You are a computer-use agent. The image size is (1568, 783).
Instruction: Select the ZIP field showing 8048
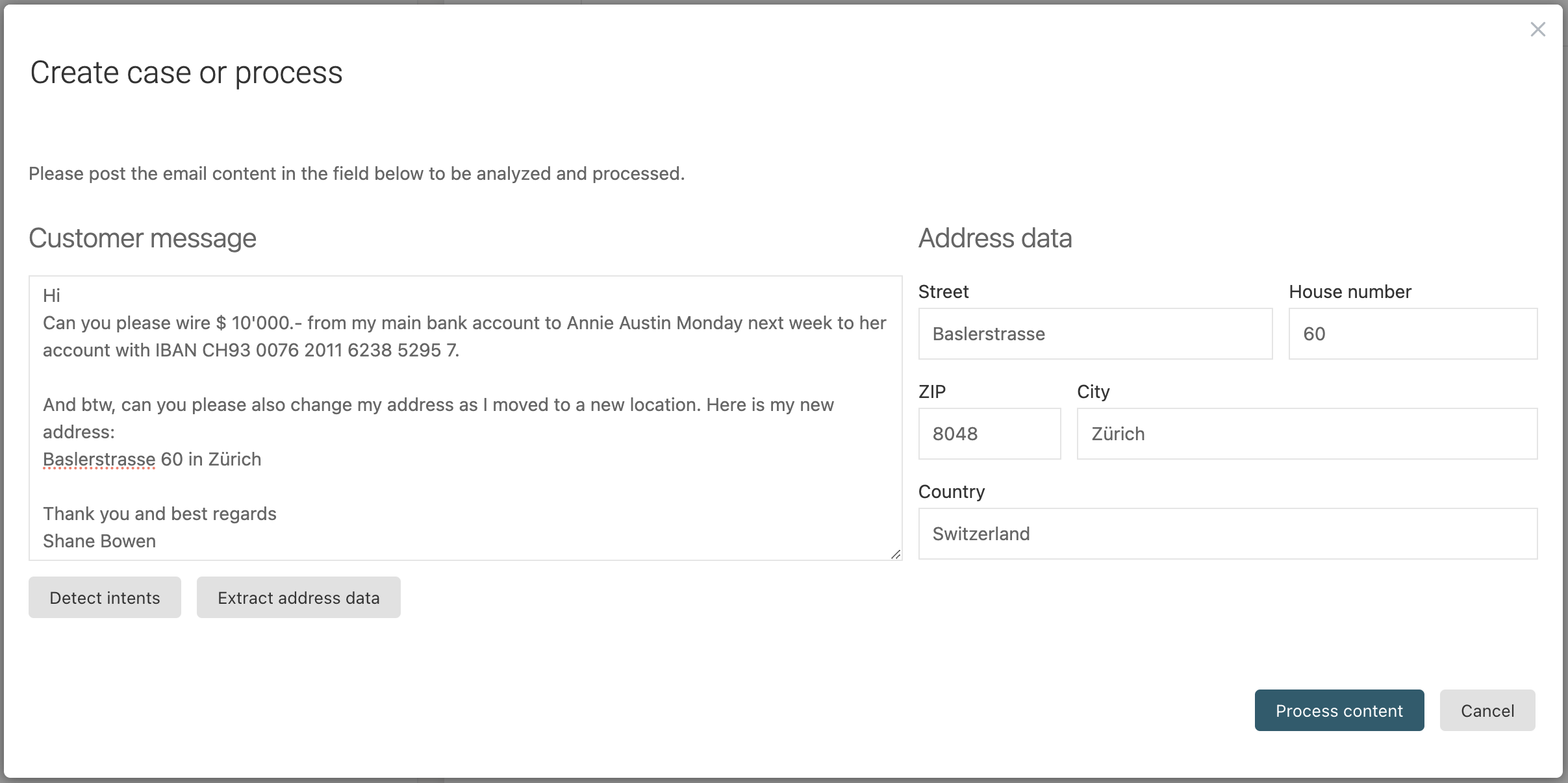click(989, 434)
